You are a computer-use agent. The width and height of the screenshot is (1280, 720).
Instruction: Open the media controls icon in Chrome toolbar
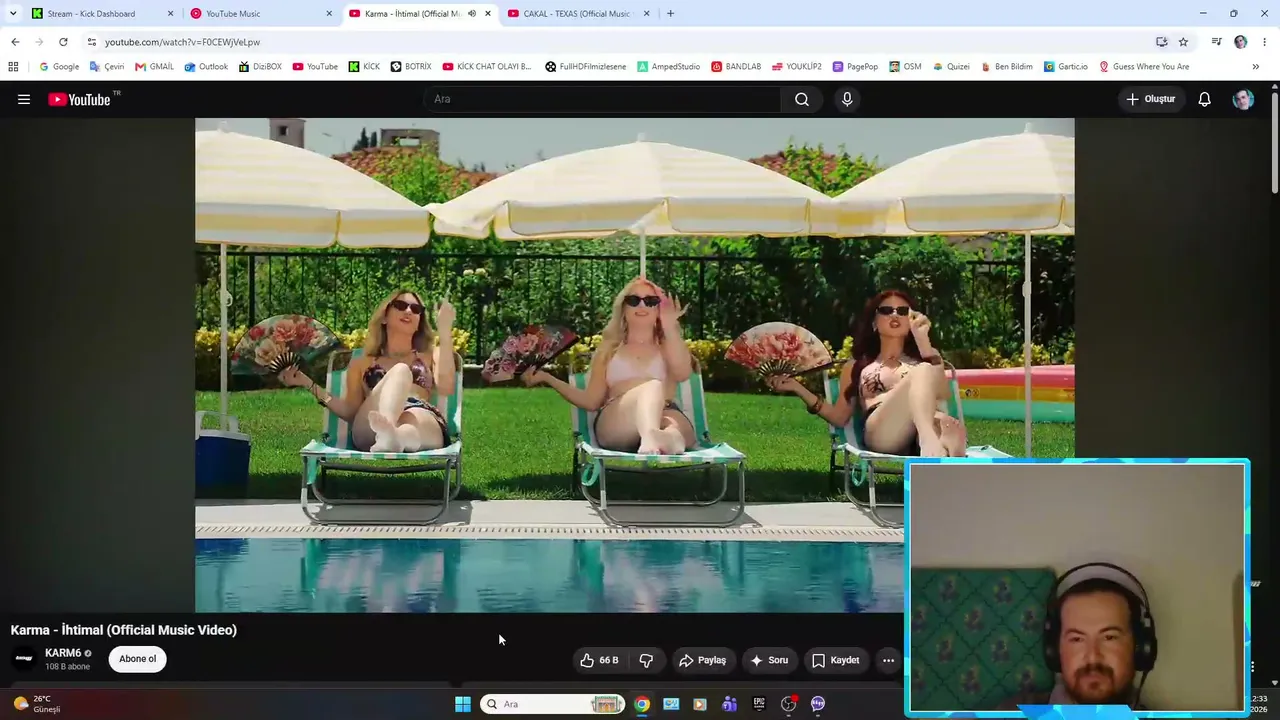(x=1216, y=42)
